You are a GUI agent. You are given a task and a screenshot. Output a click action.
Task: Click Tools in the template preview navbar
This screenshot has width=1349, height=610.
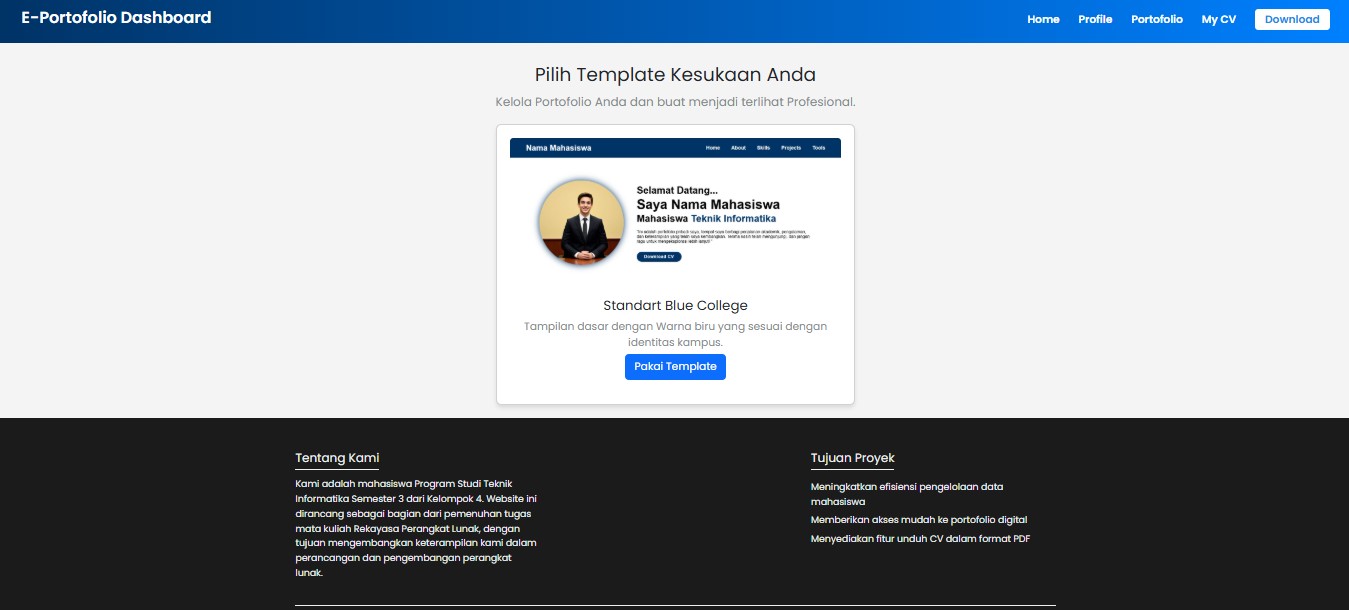[818, 147]
